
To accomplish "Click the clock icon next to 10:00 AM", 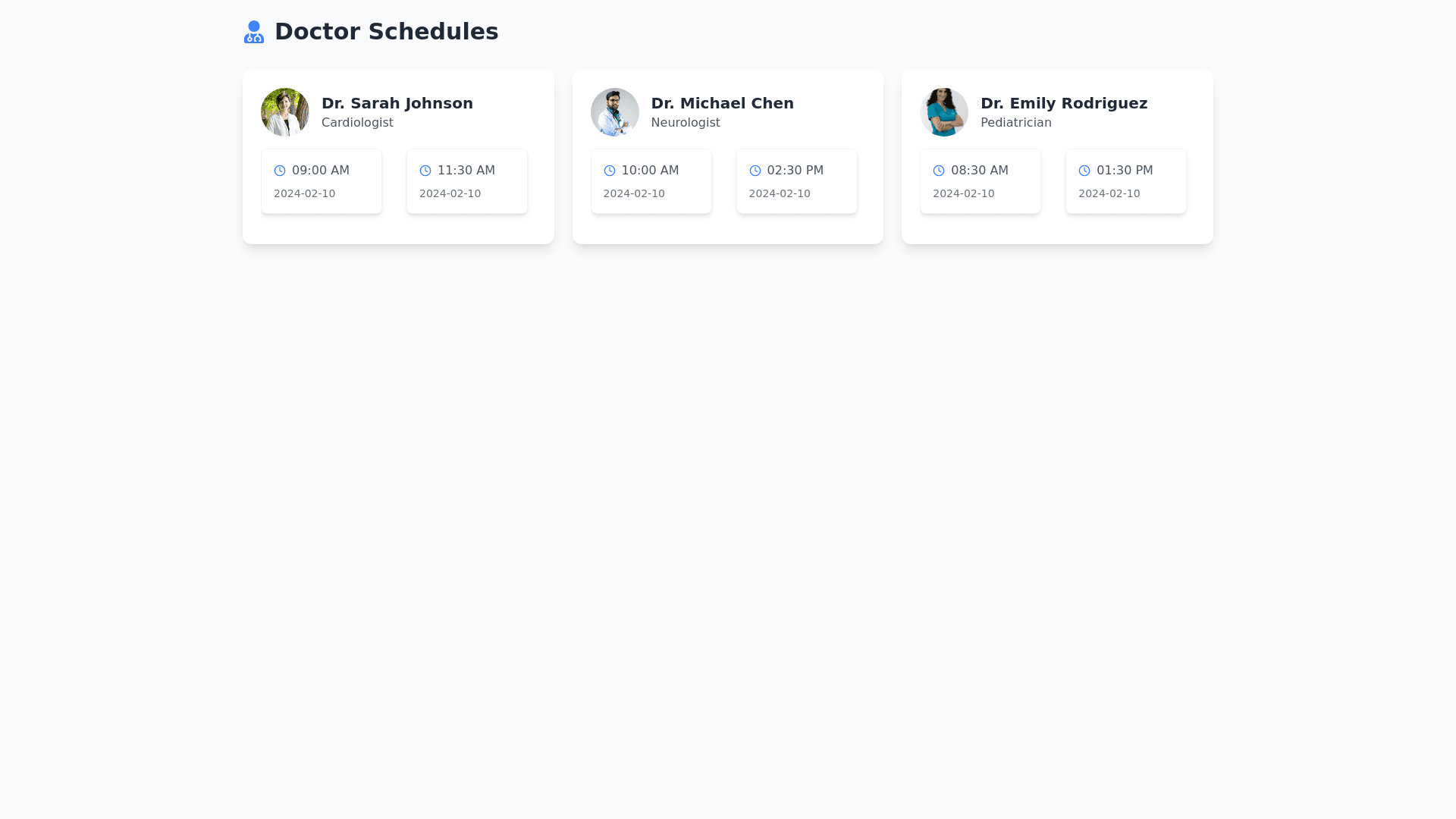I will coord(610,171).
